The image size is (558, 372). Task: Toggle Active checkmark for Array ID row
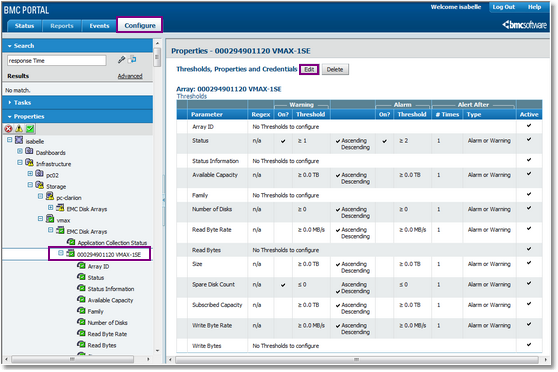point(529,126)
